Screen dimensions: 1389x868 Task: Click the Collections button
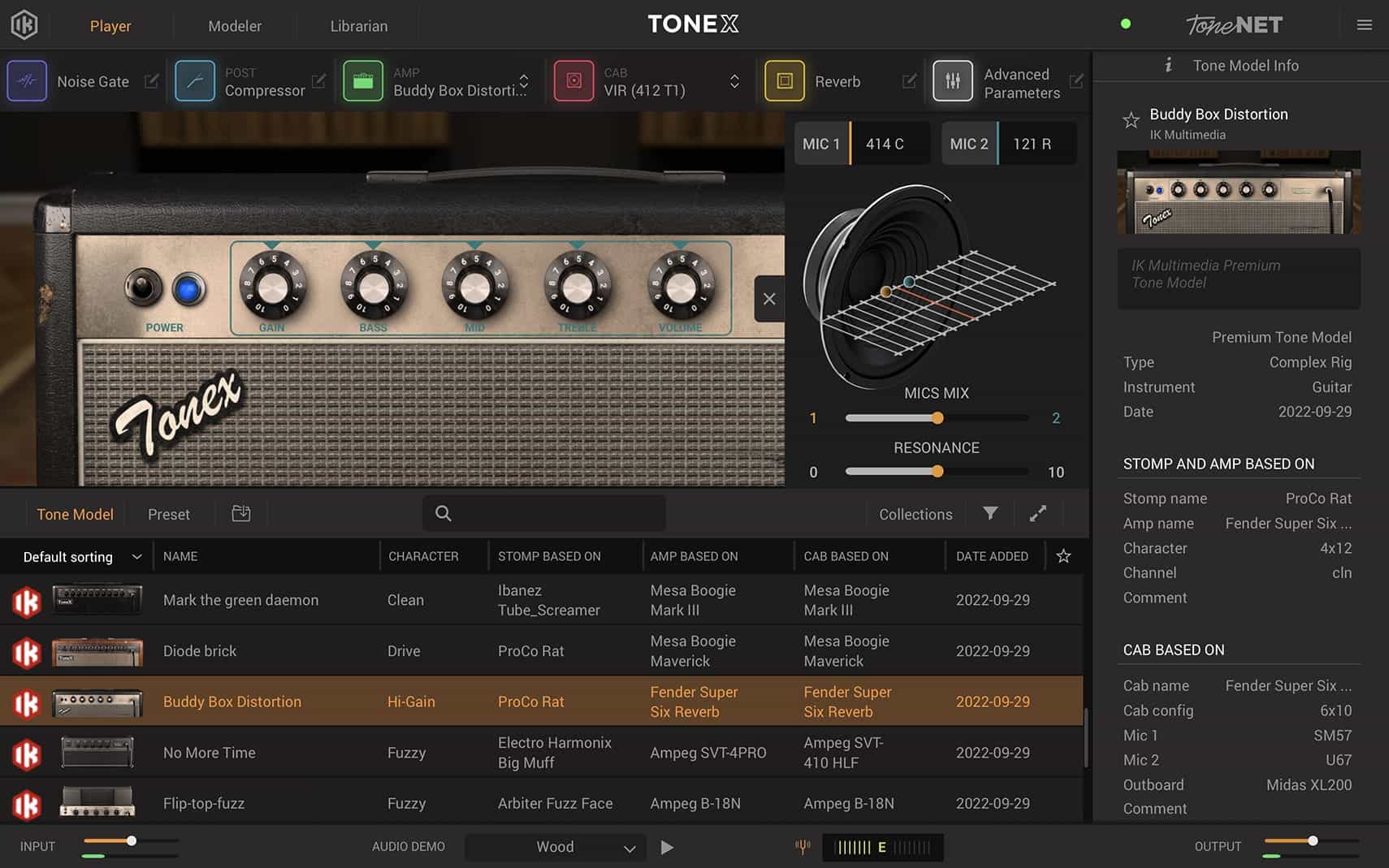click(x=915, y=514)
